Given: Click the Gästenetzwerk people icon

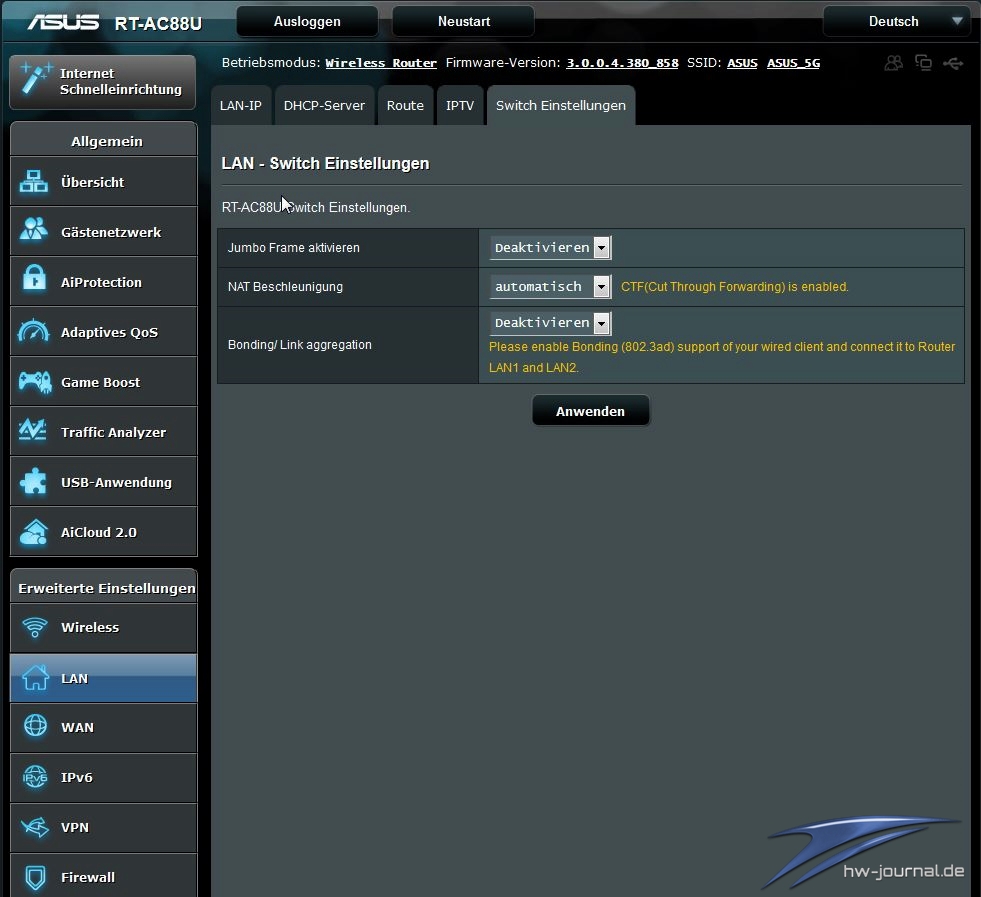Looking at the screenshot, I should click(x=34, y=230).
